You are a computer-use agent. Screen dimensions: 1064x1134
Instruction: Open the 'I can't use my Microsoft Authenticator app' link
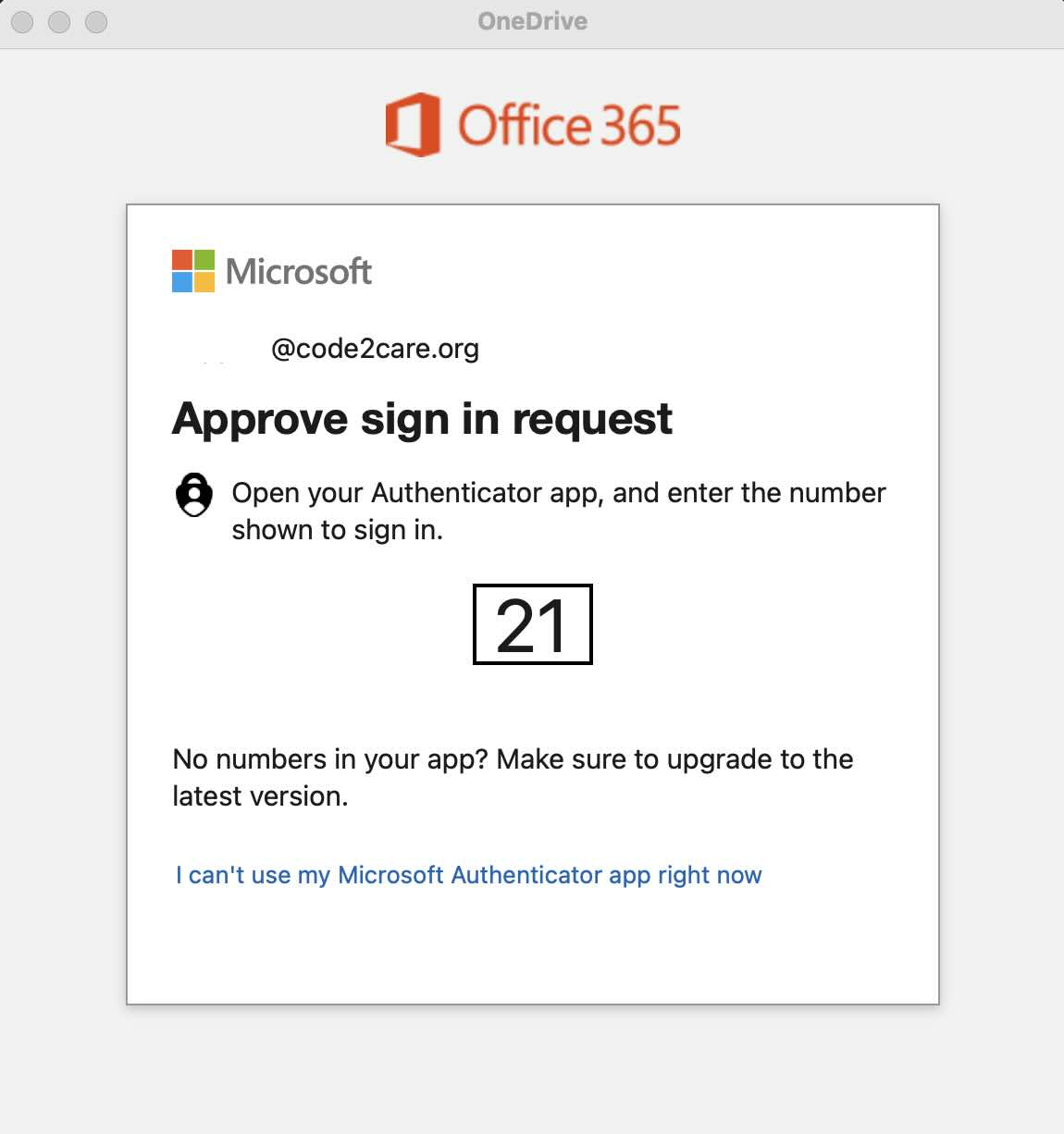tap(466, 874)
